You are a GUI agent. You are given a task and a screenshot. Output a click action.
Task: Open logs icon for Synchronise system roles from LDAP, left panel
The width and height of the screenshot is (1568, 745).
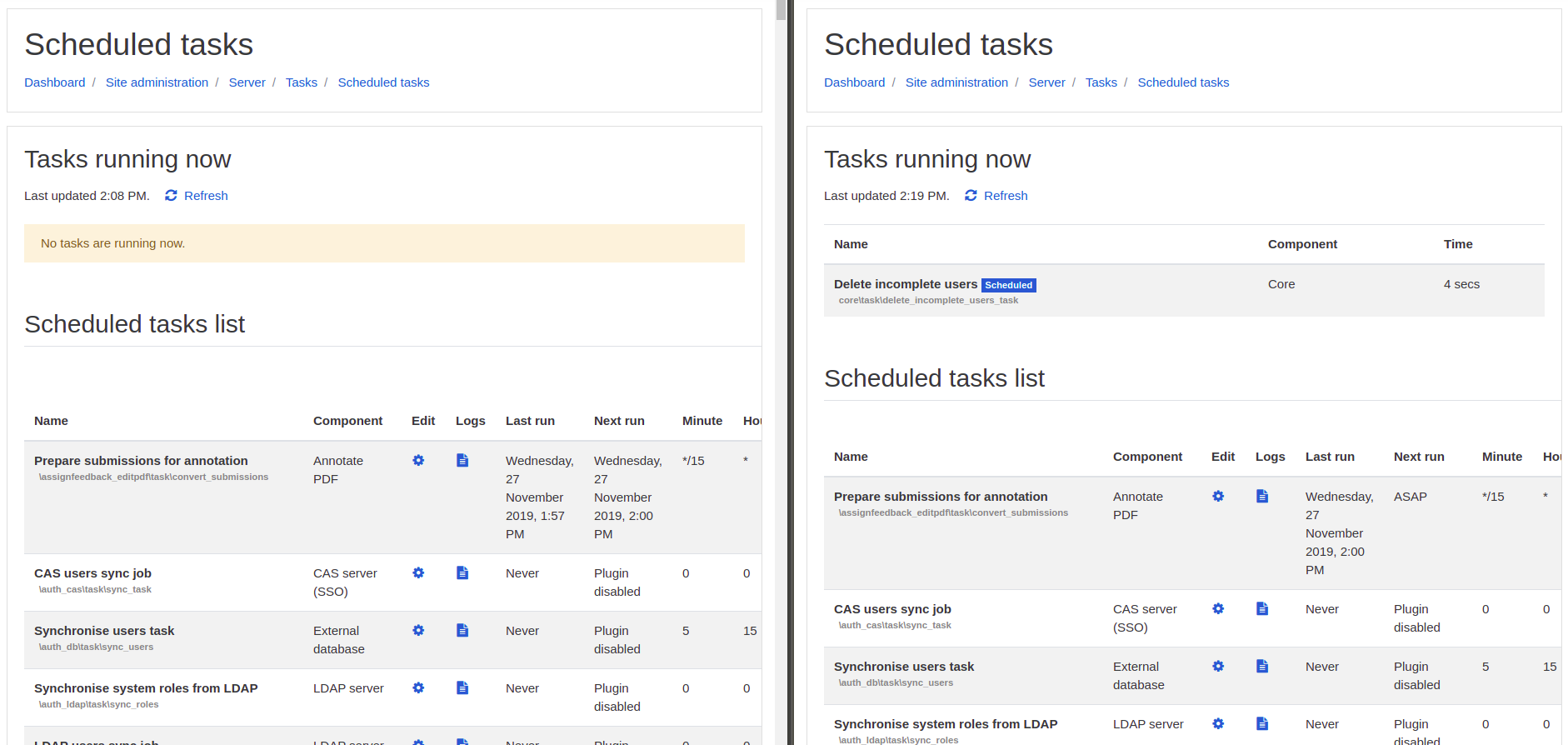pyautogui.click(x=462, y=687)
